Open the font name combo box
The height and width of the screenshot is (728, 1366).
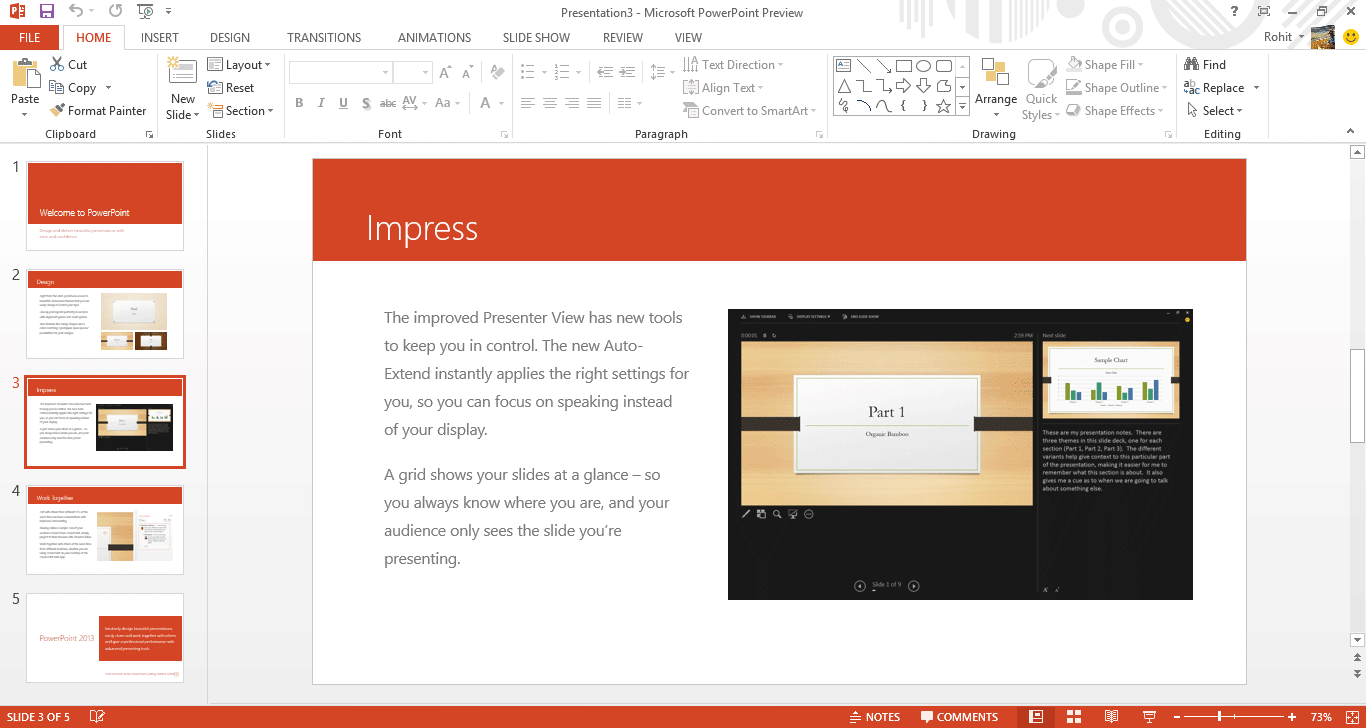[x=340, y=73]
